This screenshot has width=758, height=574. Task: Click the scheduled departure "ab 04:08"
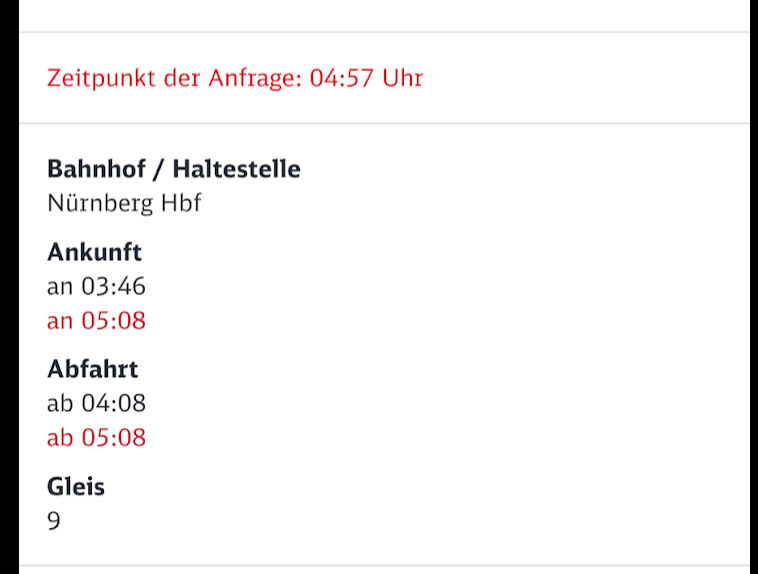tap(96, 403)
